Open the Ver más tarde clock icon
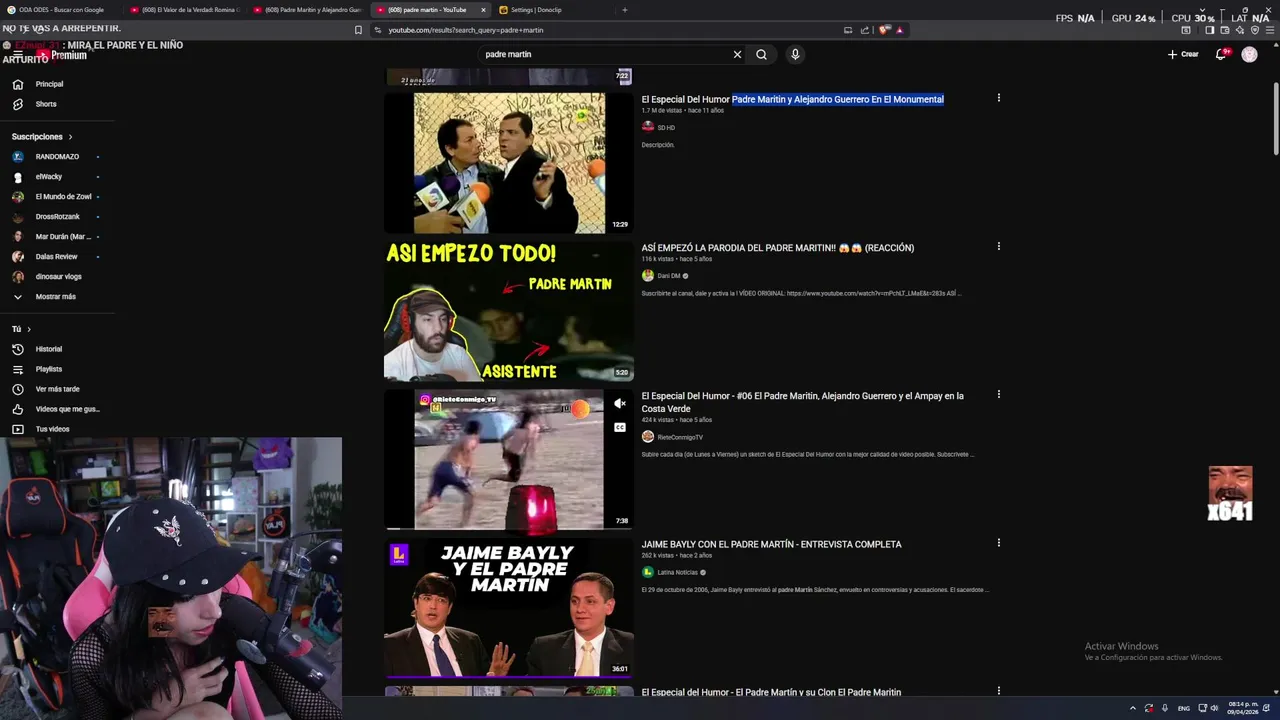 tap(17, 389)
